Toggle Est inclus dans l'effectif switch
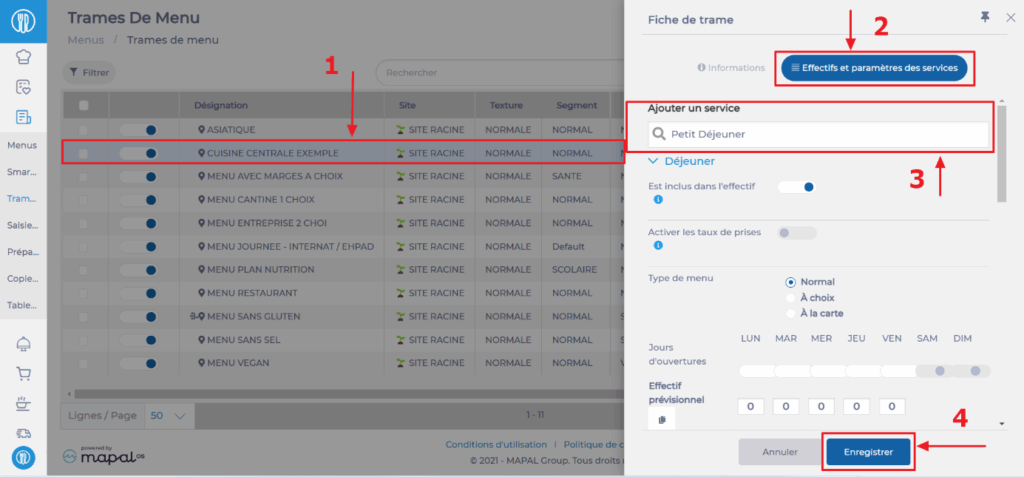1024x477 pixels. click(x=797, y=186)
